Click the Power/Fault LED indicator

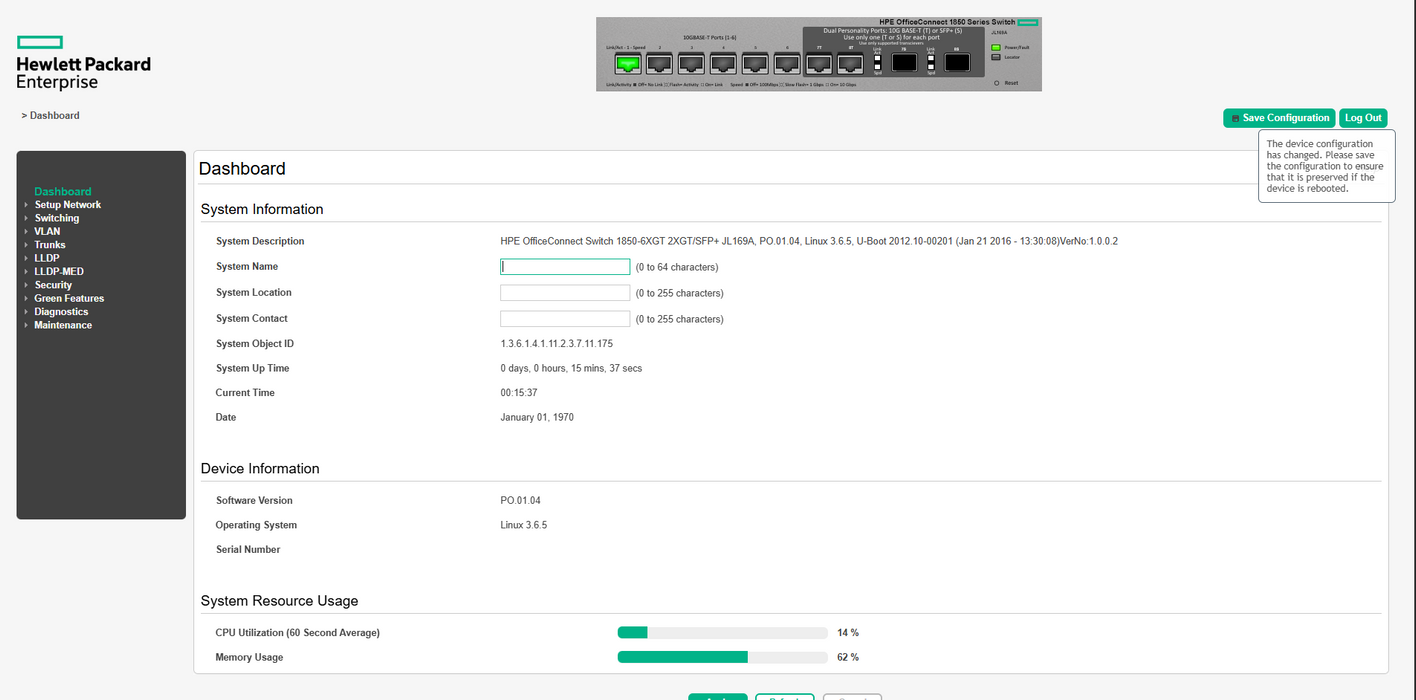[994, 47]
